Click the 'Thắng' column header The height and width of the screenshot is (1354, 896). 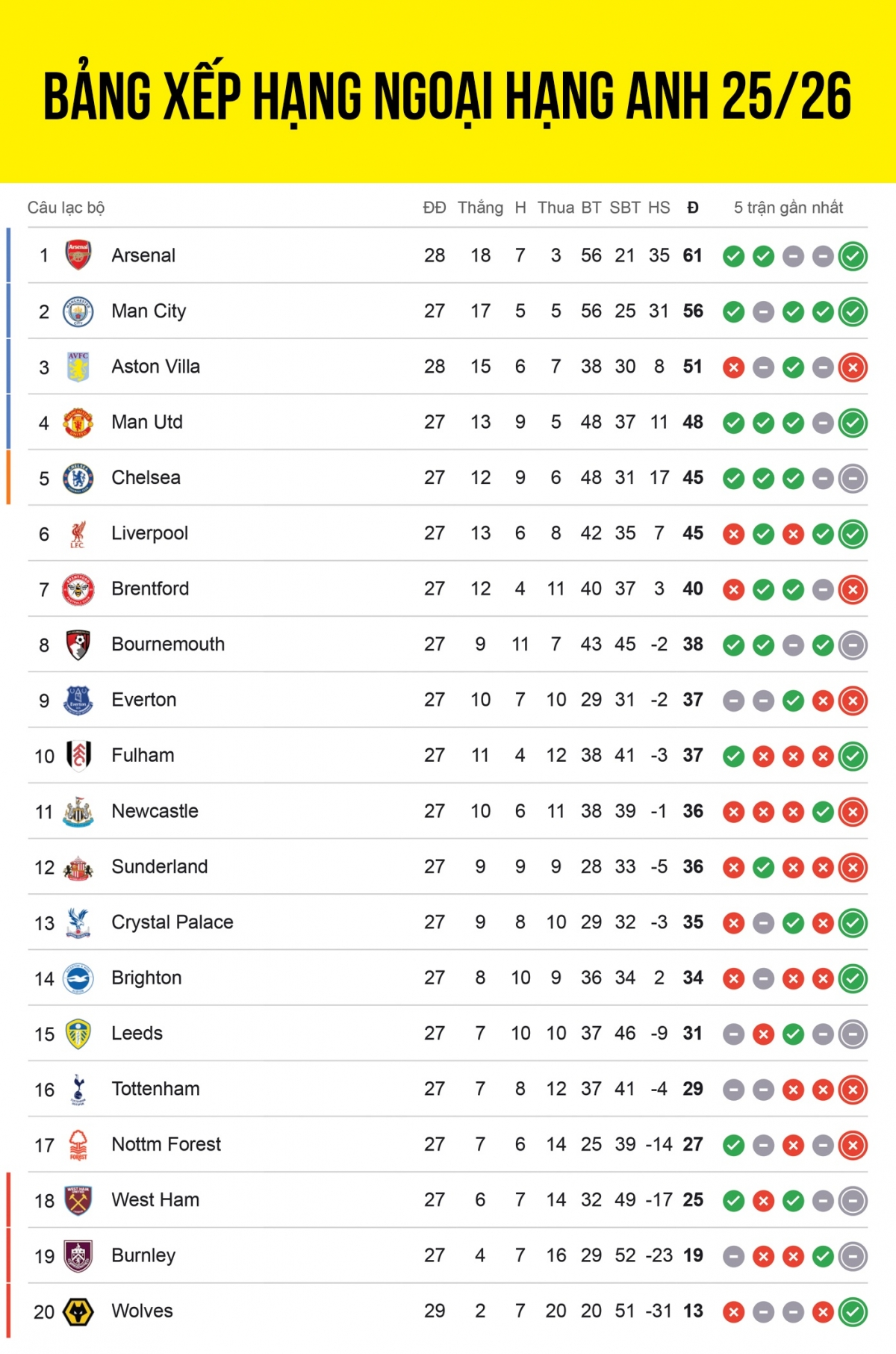click(x=480, y=208)
